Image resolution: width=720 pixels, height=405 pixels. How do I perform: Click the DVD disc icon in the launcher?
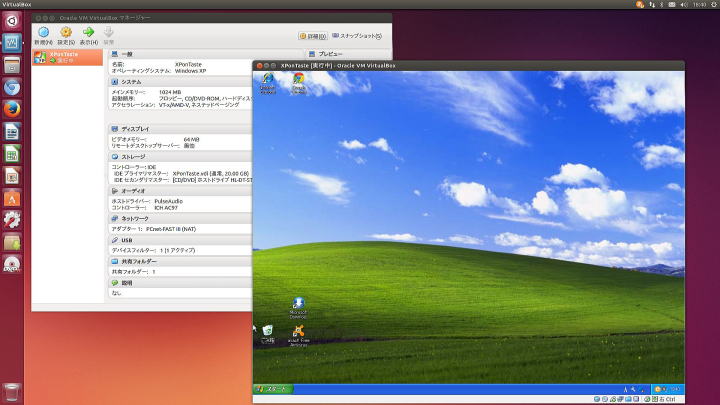point(12,264)
